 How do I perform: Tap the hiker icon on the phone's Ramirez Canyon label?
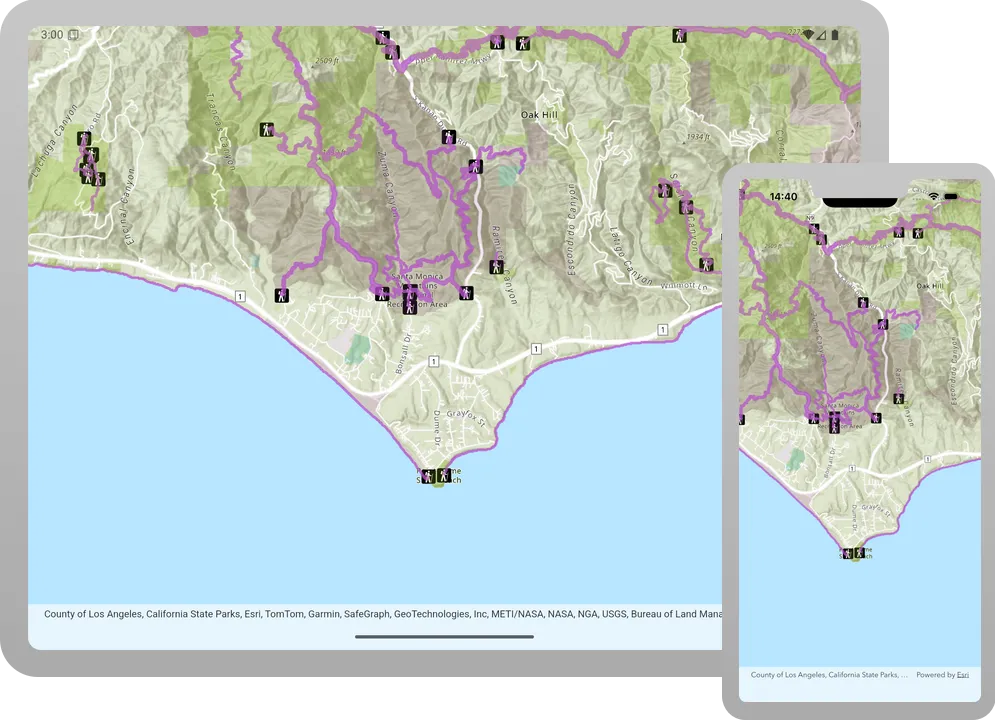pos(899,399)
